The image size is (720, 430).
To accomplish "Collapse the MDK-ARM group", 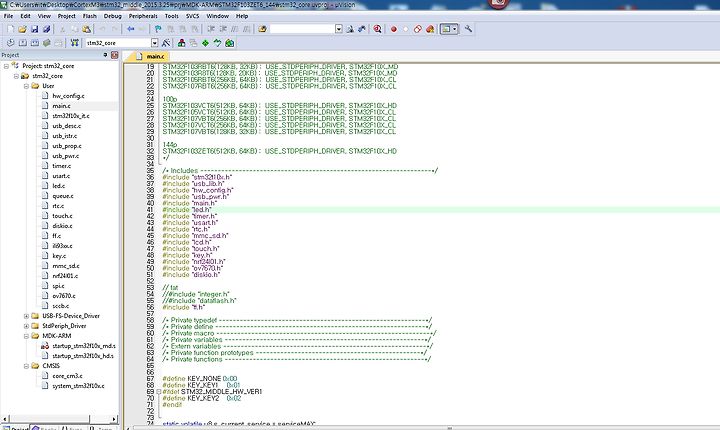I will tap(26, 336).
